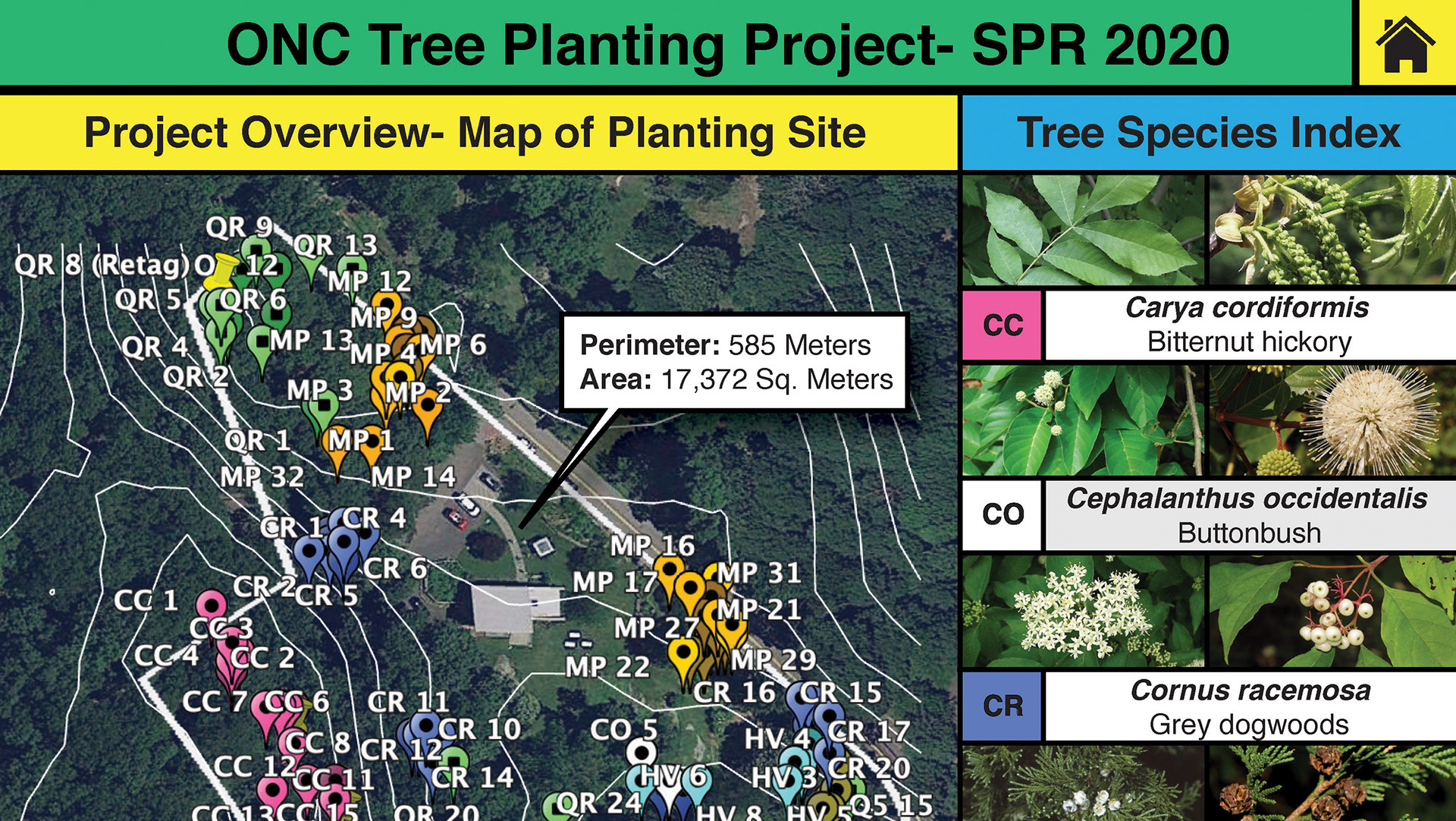Click the MP 14 map label
Viewport: 1456px width, 821px height.
pos(413,477)
